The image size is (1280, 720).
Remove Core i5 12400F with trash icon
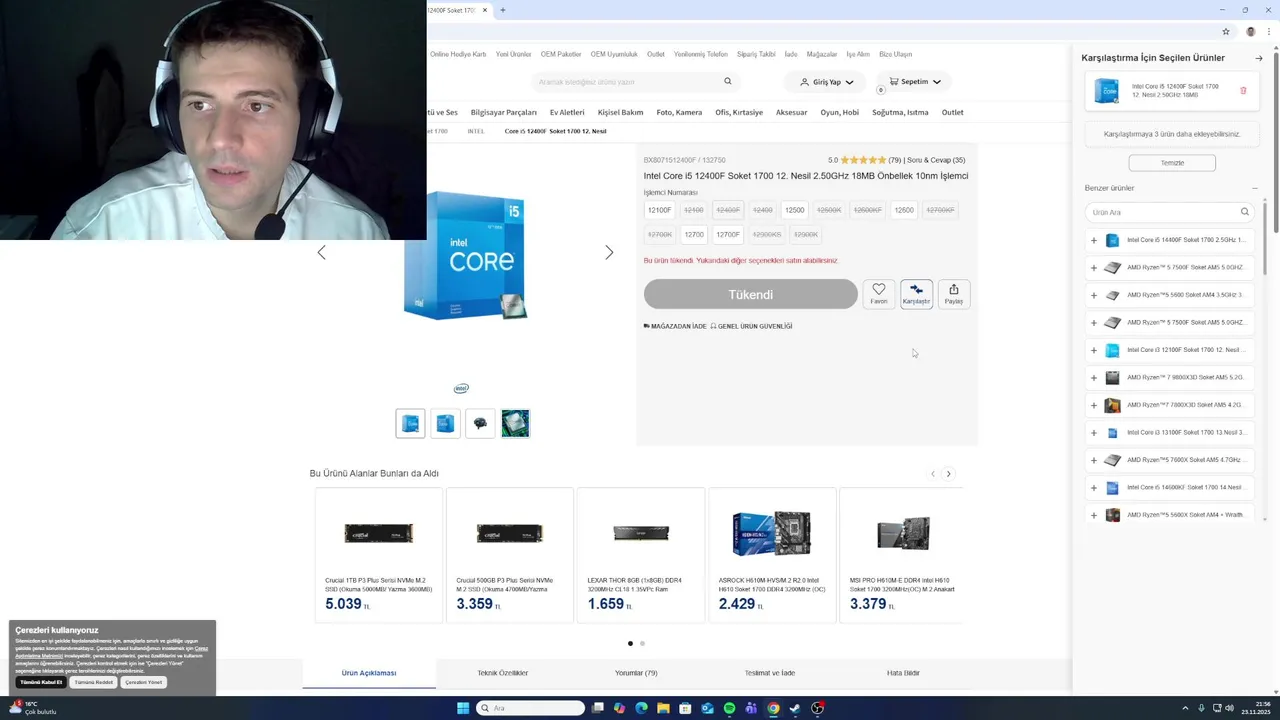tap(1243, 90)
